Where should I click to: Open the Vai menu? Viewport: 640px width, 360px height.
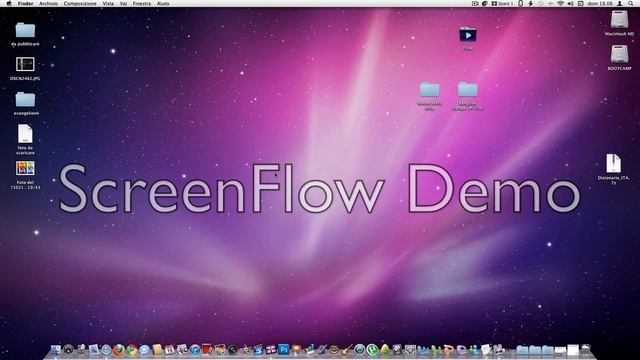point(123,3)
